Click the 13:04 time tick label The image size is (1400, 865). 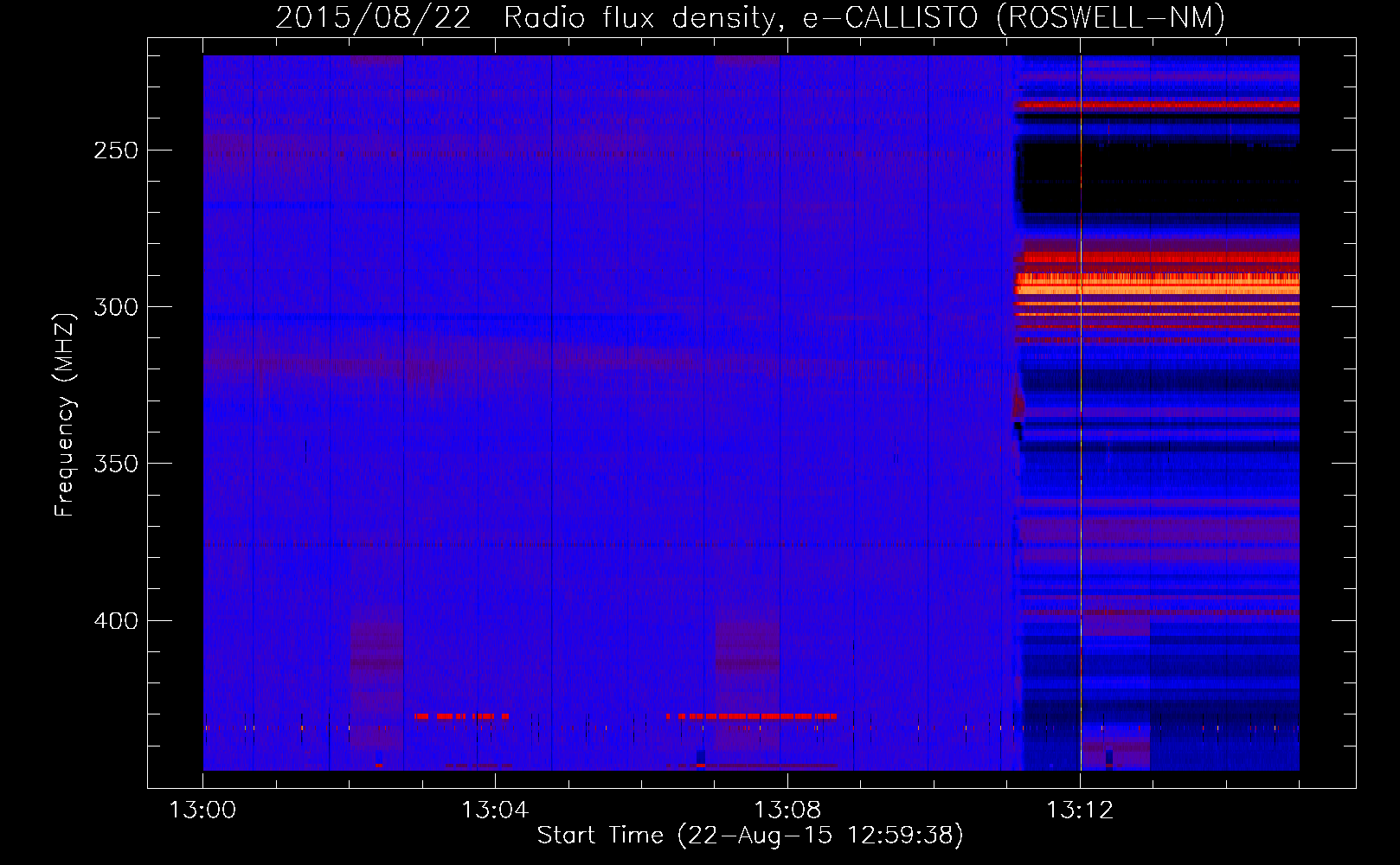point(495,810)
